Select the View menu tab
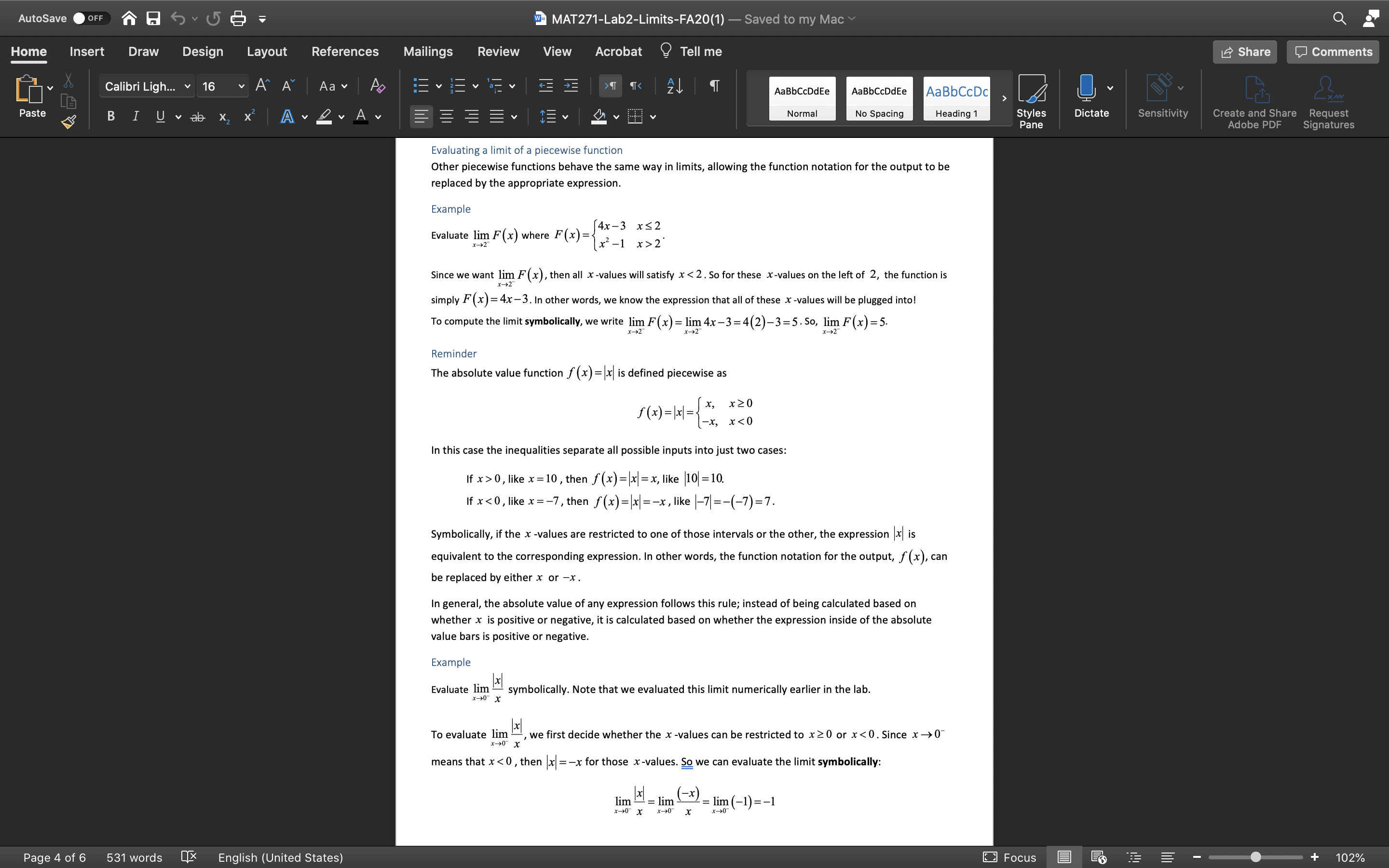1389x868 pixels. [x=556, y=51]
